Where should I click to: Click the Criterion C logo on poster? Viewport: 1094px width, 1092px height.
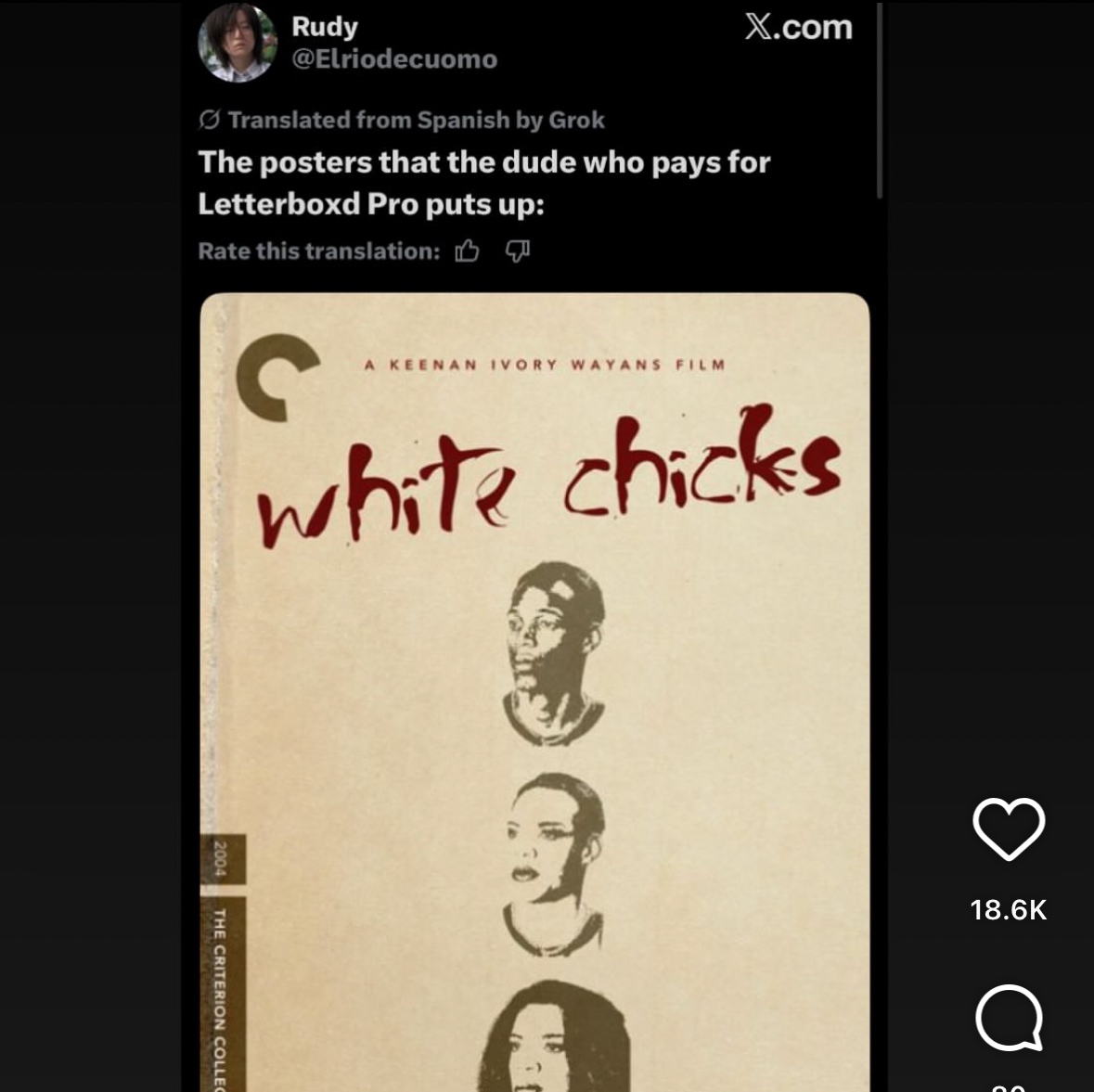tap(277, 378)
